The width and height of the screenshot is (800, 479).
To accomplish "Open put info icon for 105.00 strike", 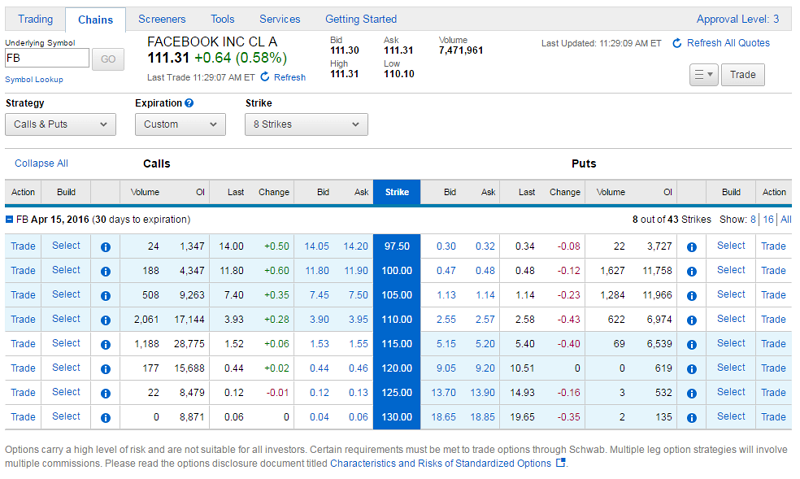I will pos(692,296).
